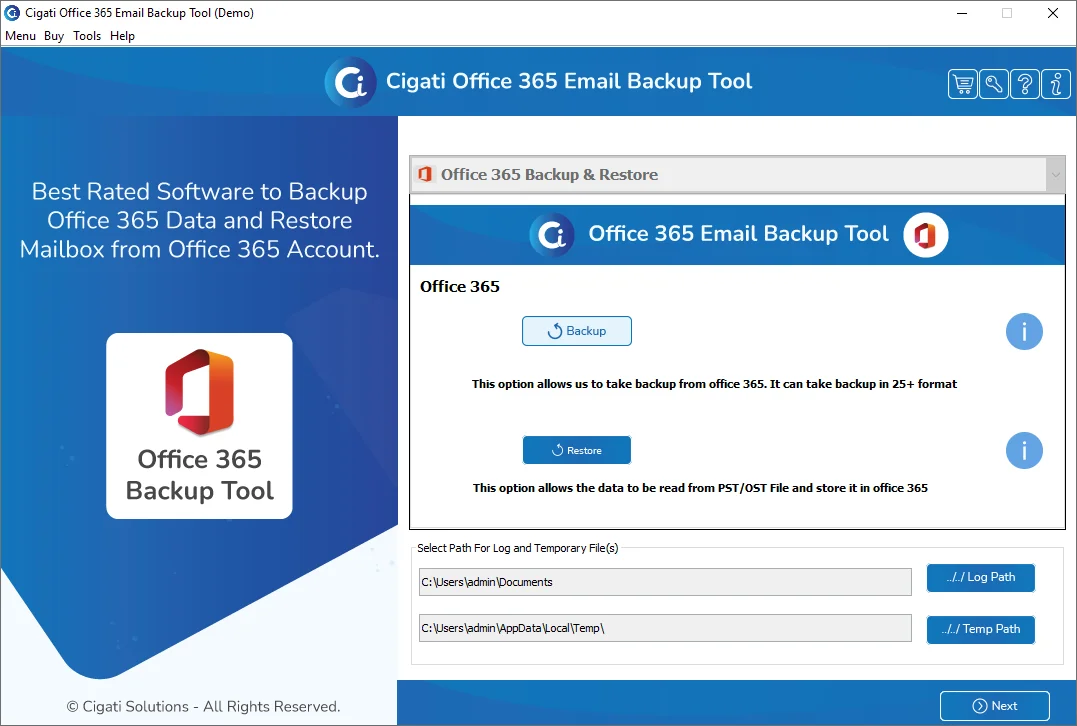Expand the Office 365 Backup & Restore dropdown arrow

pos(1055,174)
